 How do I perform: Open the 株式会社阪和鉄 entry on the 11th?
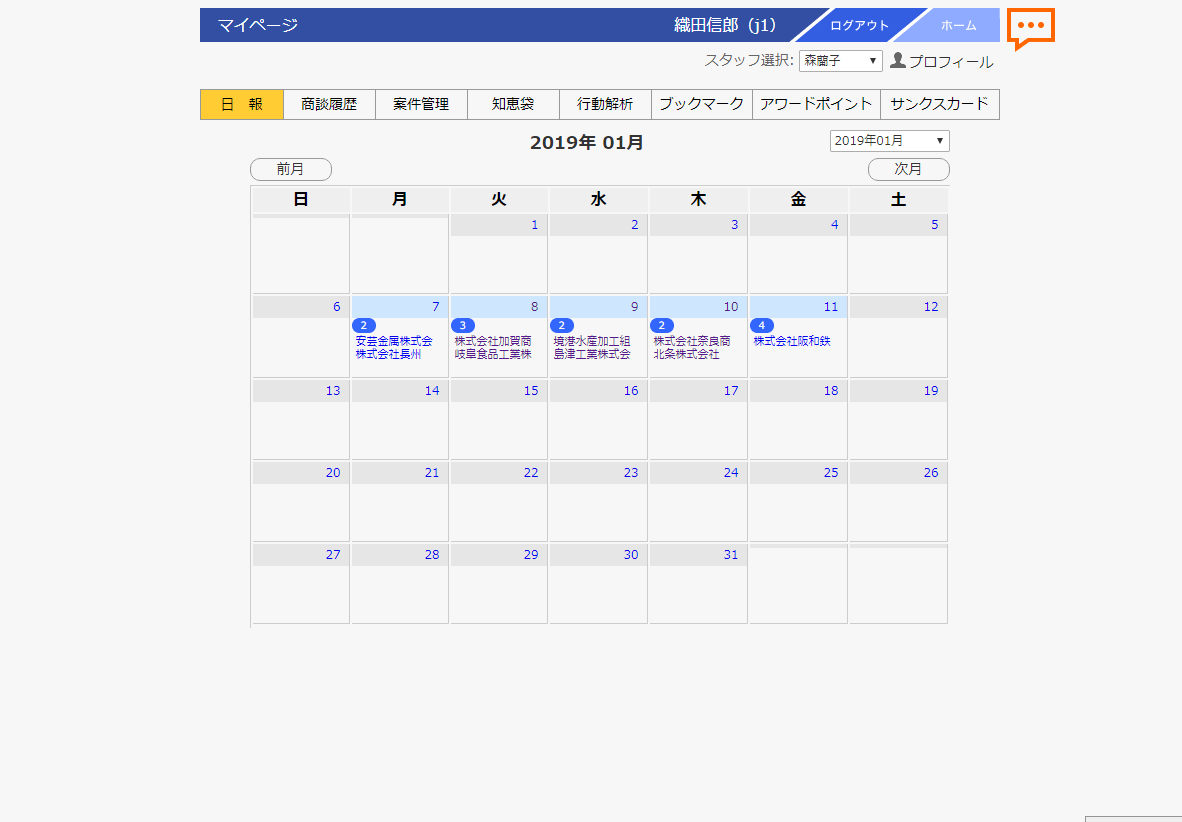[x=792, y=341]
